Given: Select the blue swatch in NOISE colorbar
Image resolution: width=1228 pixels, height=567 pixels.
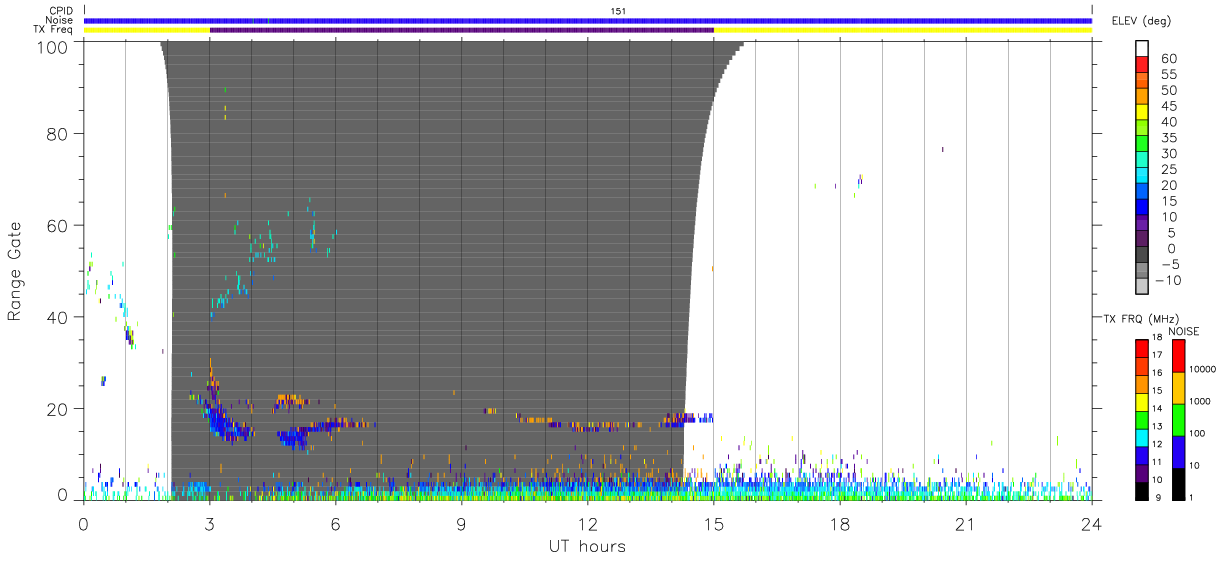Looking at the screenshot, I should point(1179,451).
